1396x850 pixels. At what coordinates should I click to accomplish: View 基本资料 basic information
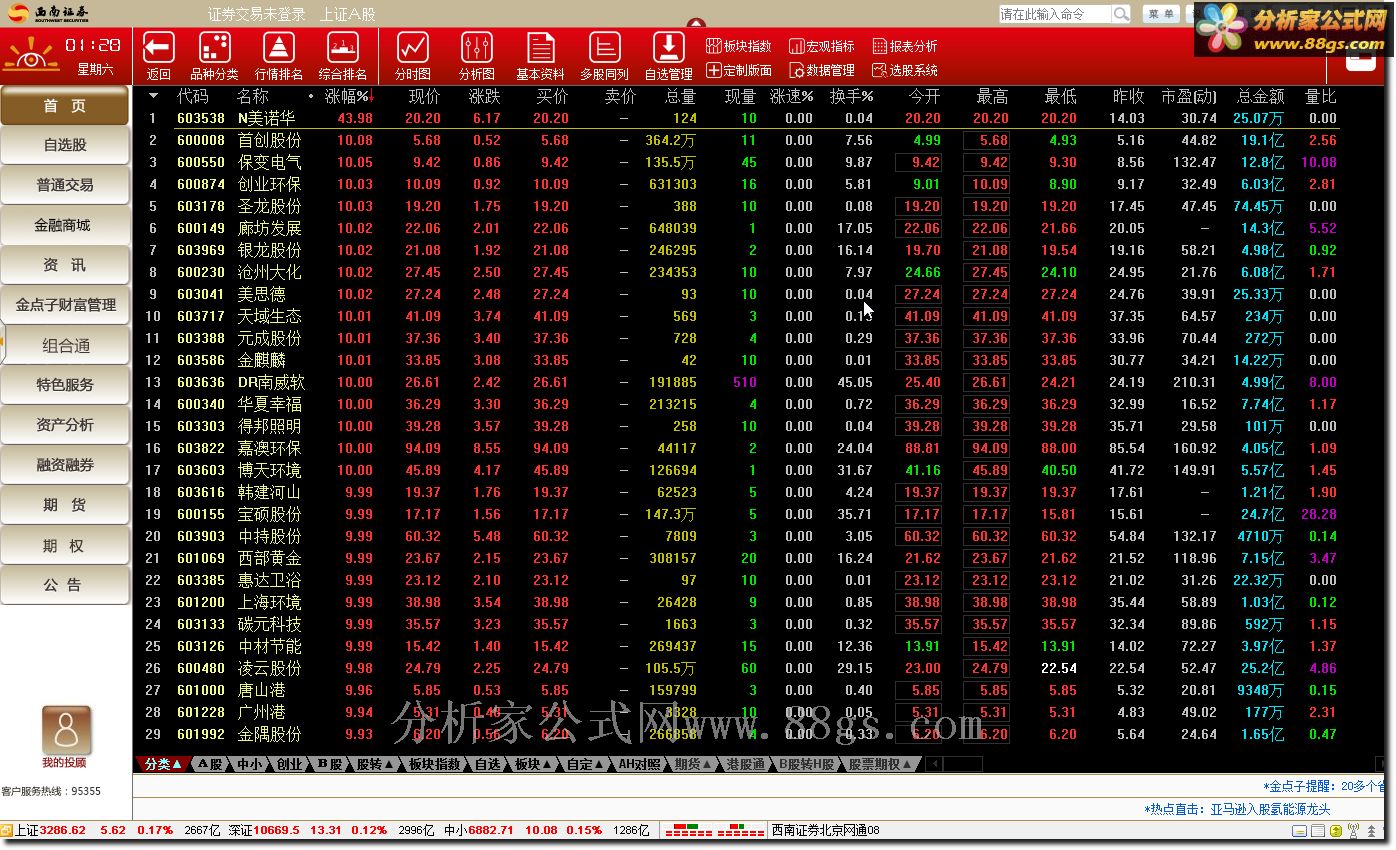tap(541, 48)
